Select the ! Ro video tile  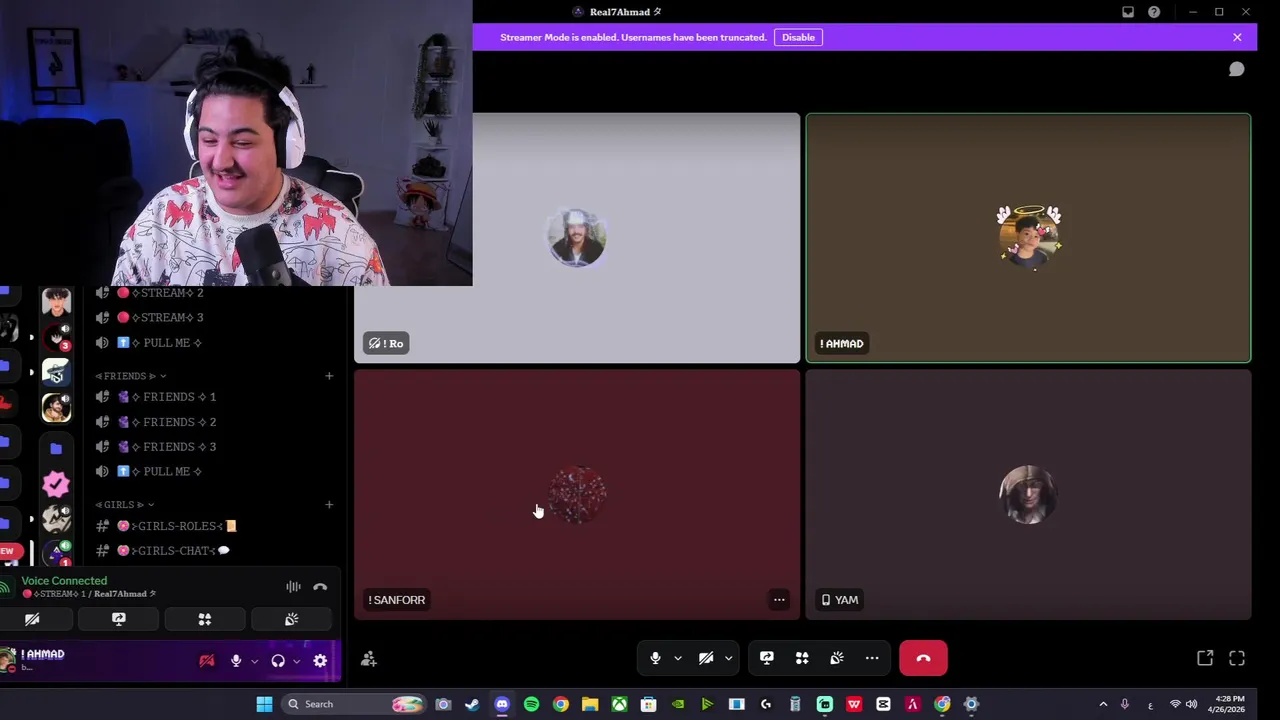[x=577, y=238]
